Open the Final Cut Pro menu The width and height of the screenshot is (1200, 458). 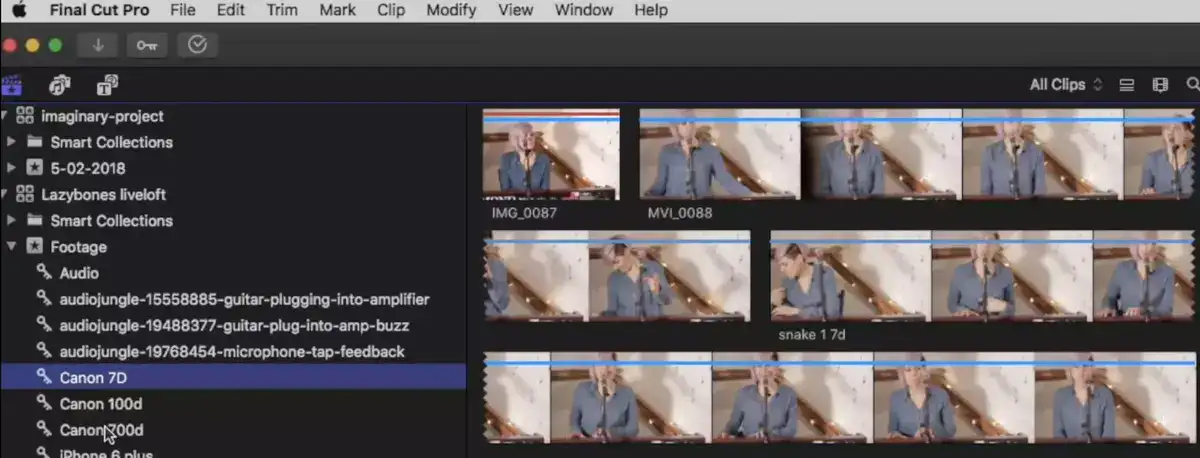pos(100,11)
